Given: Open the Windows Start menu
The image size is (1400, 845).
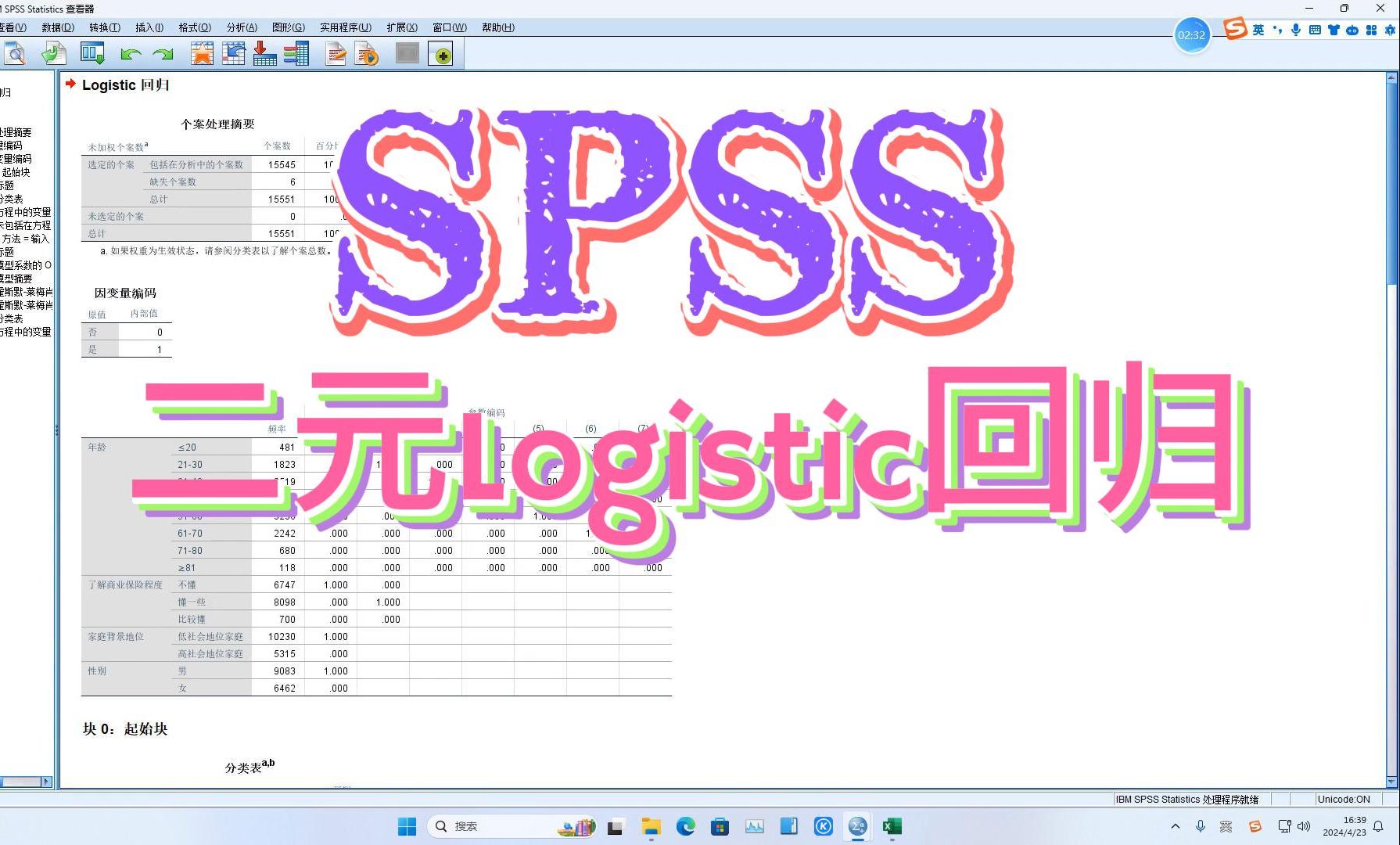Looking at the screenshot, I should [407, 826].
